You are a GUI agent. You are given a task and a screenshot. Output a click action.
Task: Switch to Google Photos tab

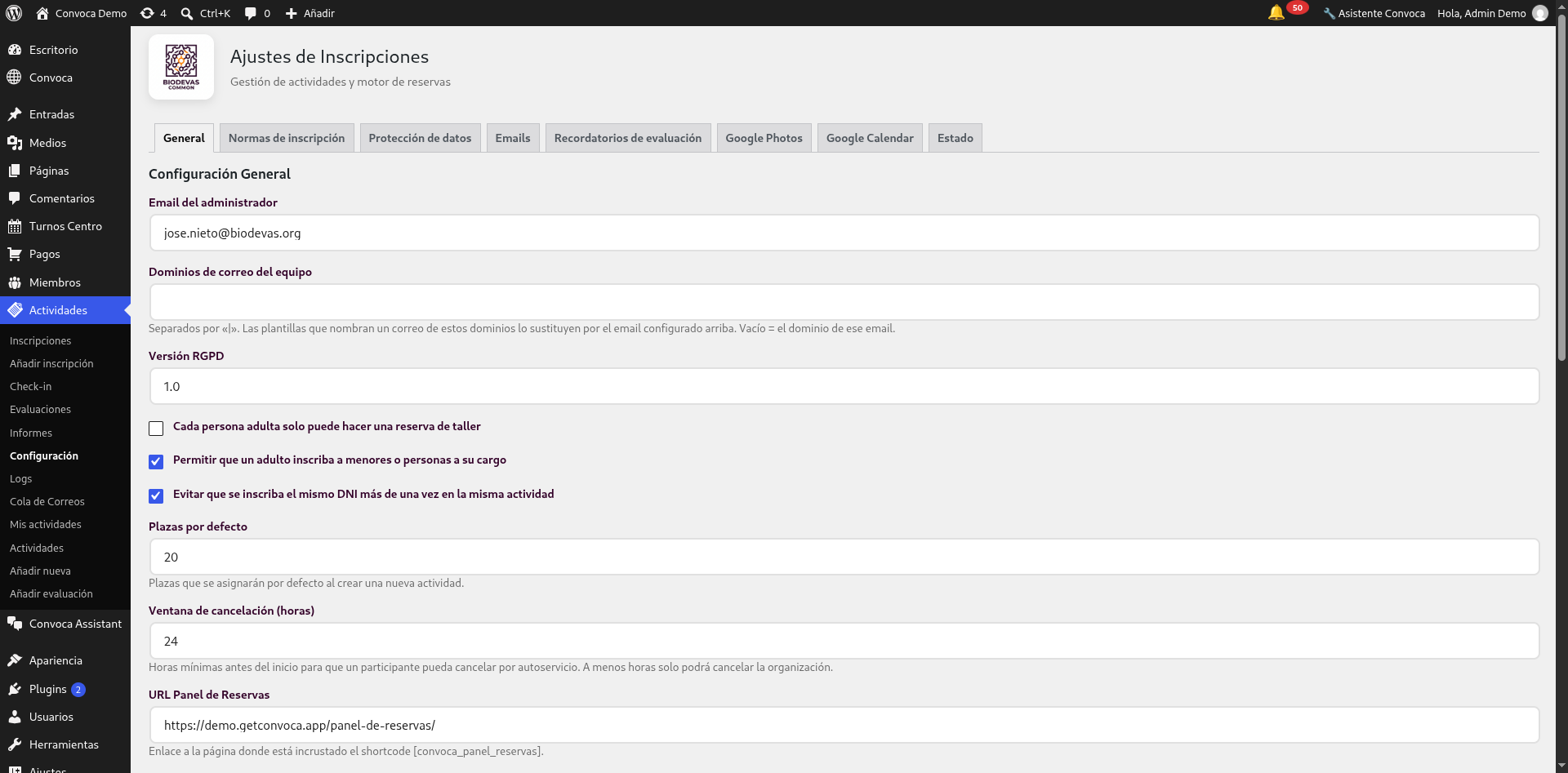(764, 138)
